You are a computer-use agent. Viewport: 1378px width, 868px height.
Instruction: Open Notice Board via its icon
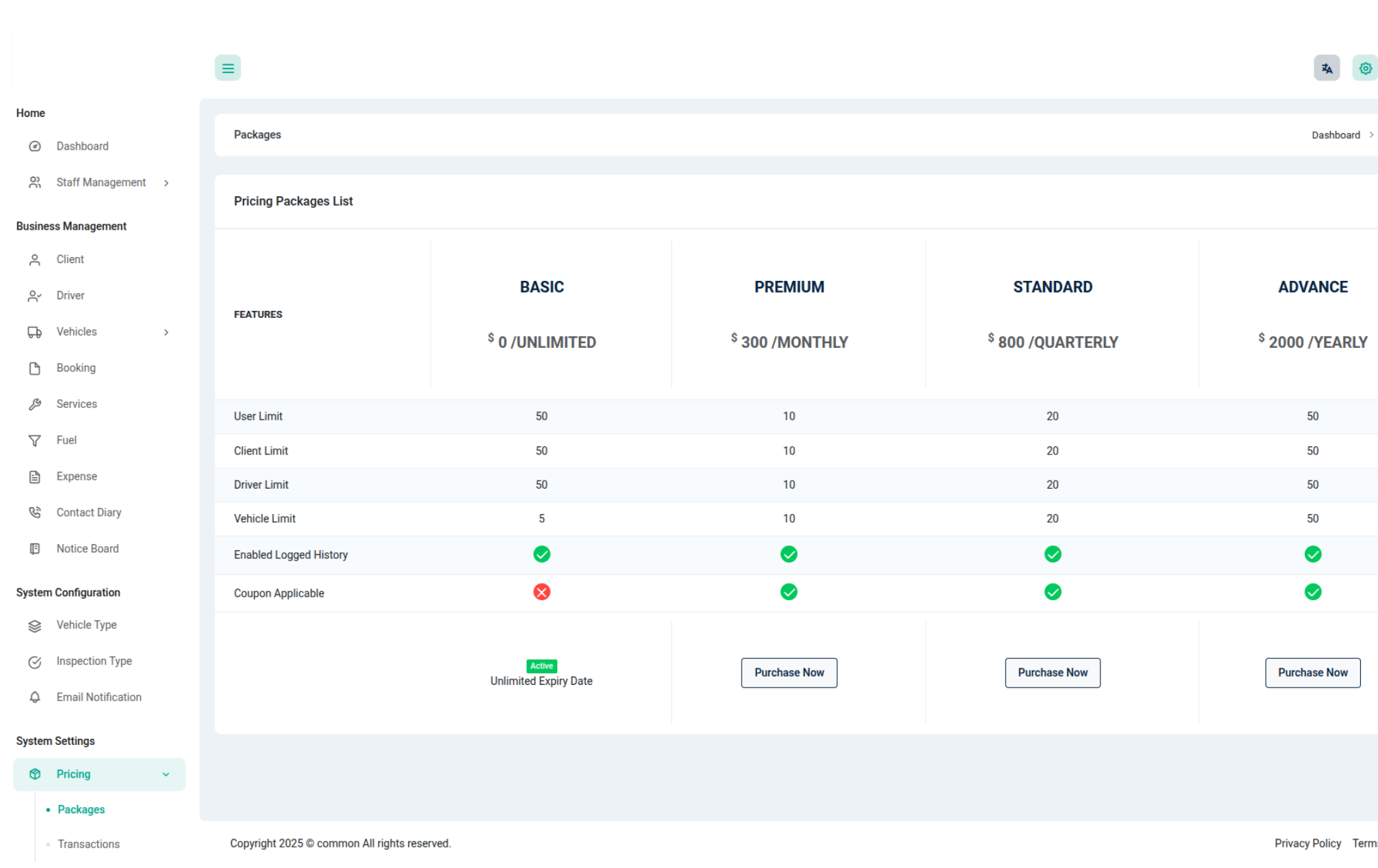(35, 549)
